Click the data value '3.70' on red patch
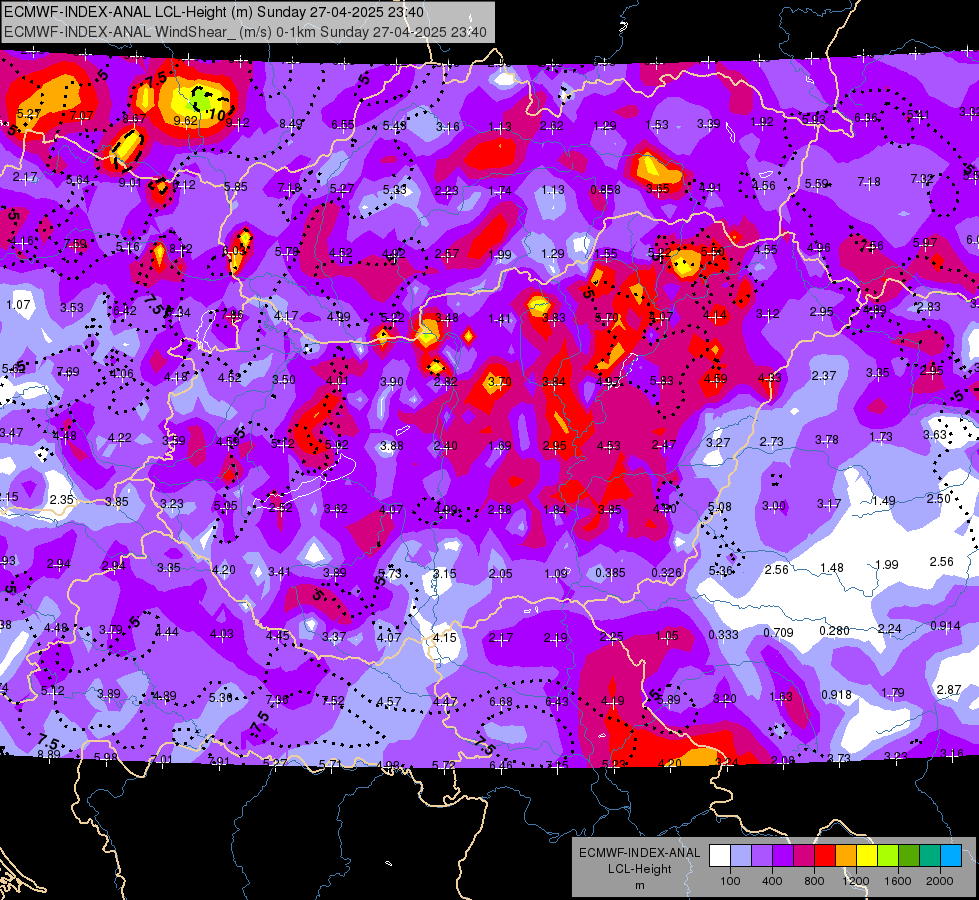979x900 pixels. coord(499,381)
